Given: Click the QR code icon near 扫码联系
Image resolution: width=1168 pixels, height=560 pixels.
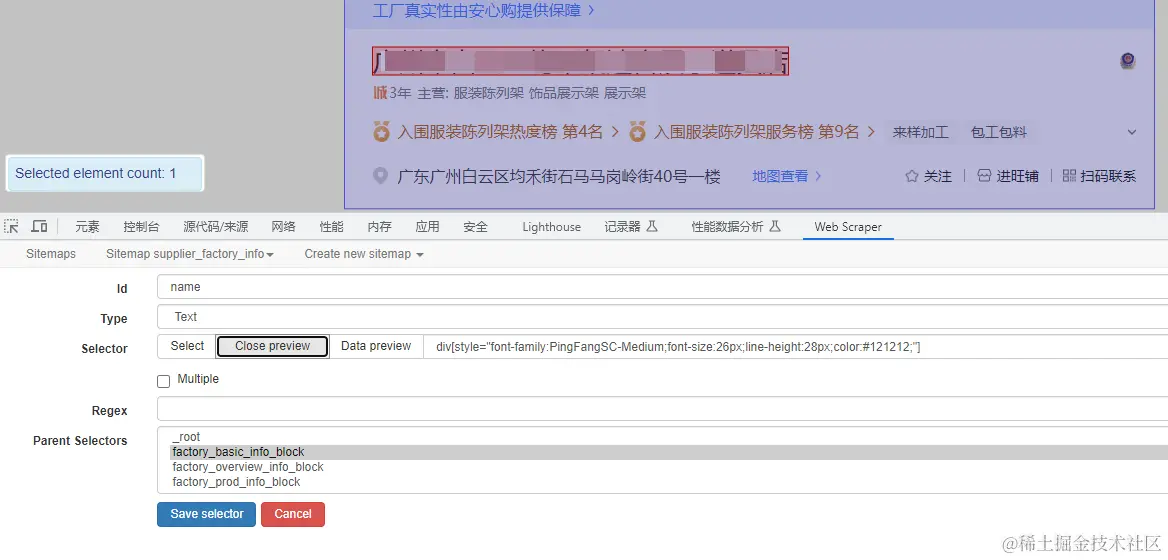Looking at the screenshot, I should coord(1070,176).
